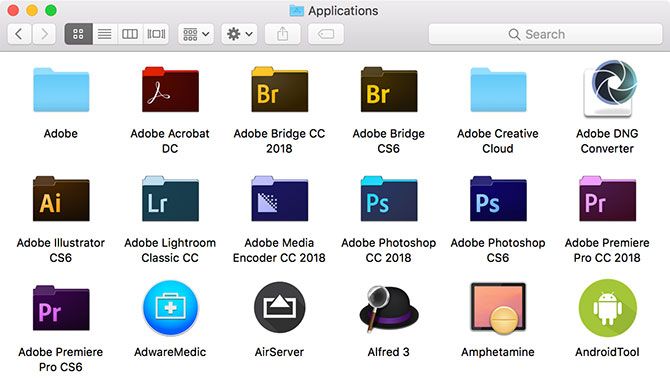Screen dimensions: 670x380
Task: Go forward with the right arrow button
Action: point(44,34)
